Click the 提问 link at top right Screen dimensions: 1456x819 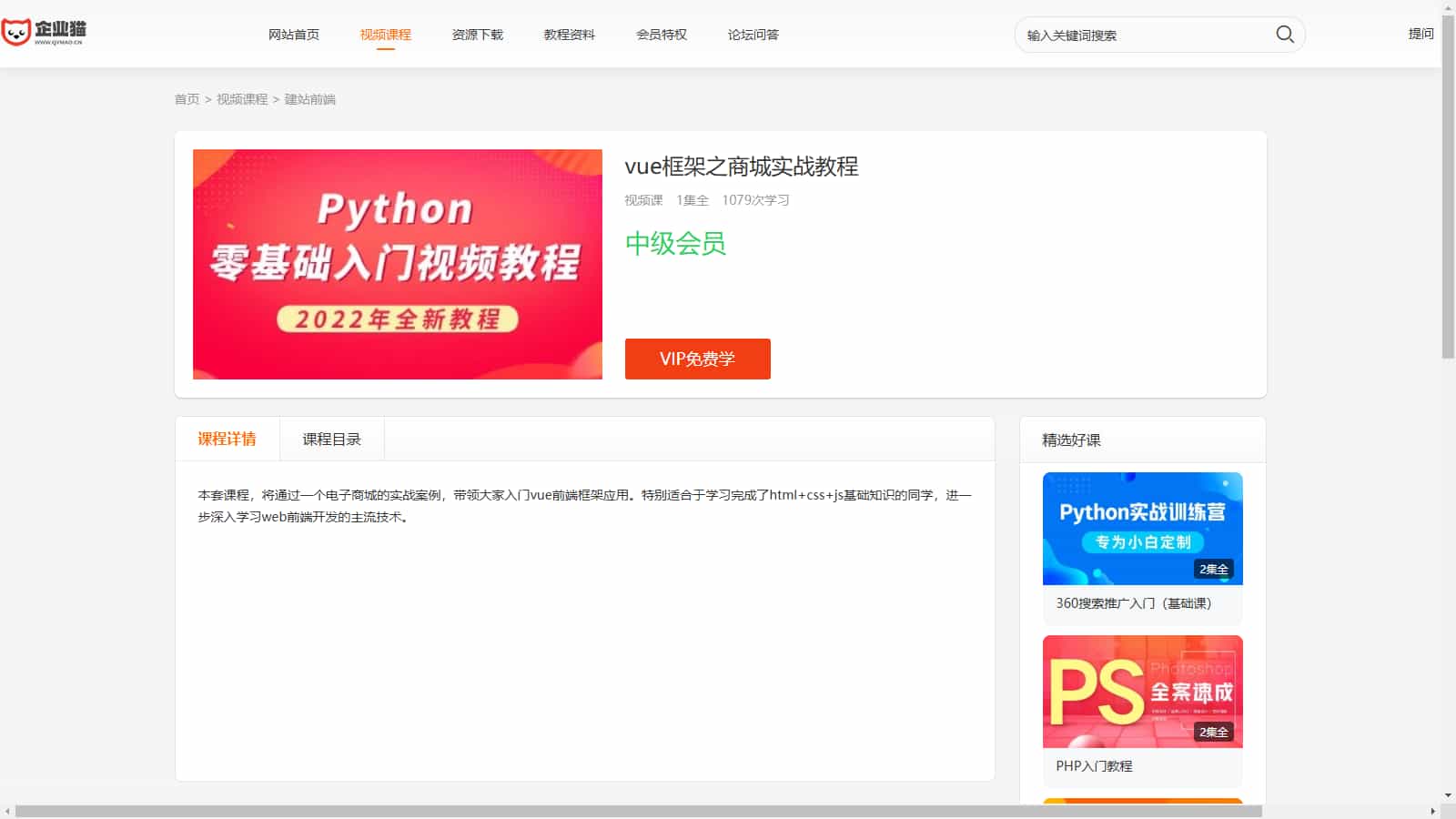tap(1420, 34)
